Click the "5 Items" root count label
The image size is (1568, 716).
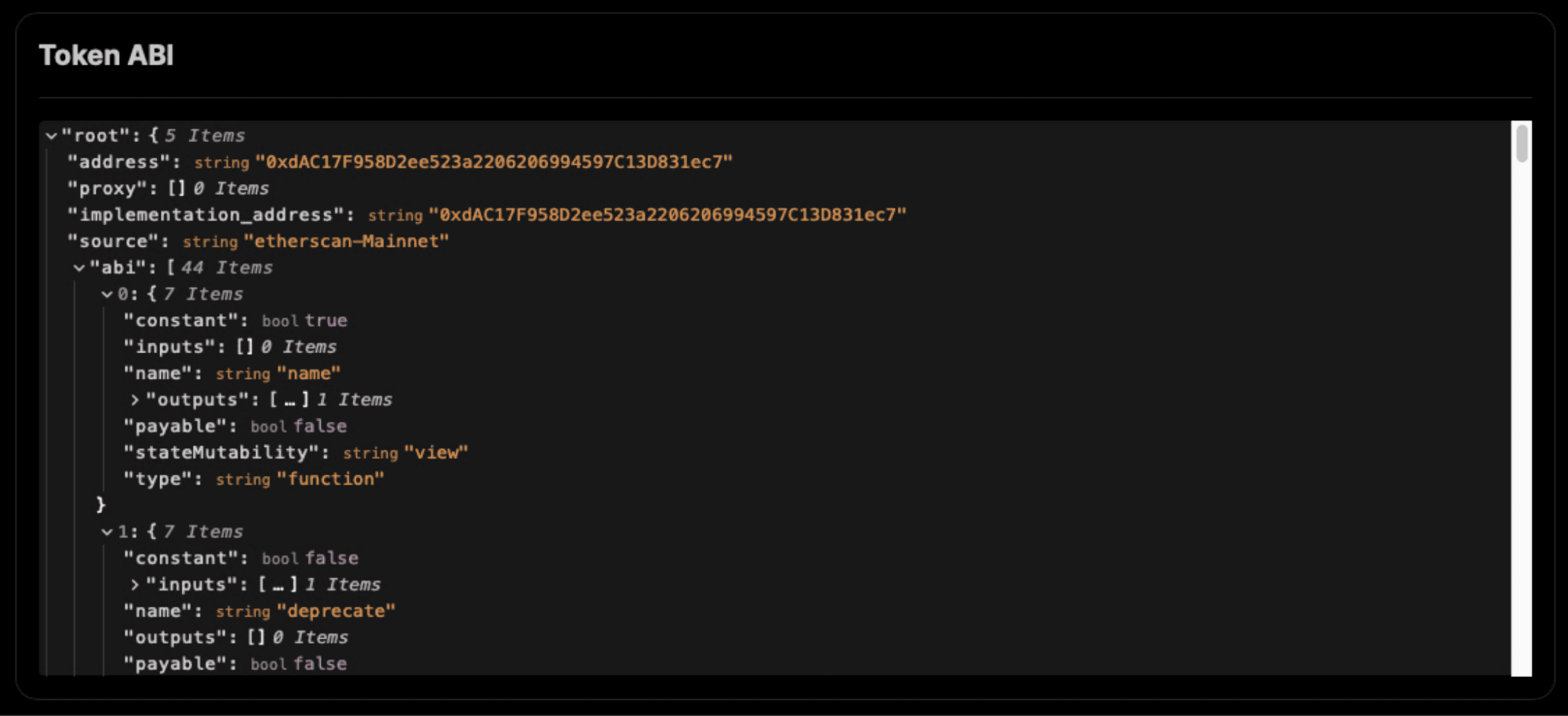click(x=205, y=136)
